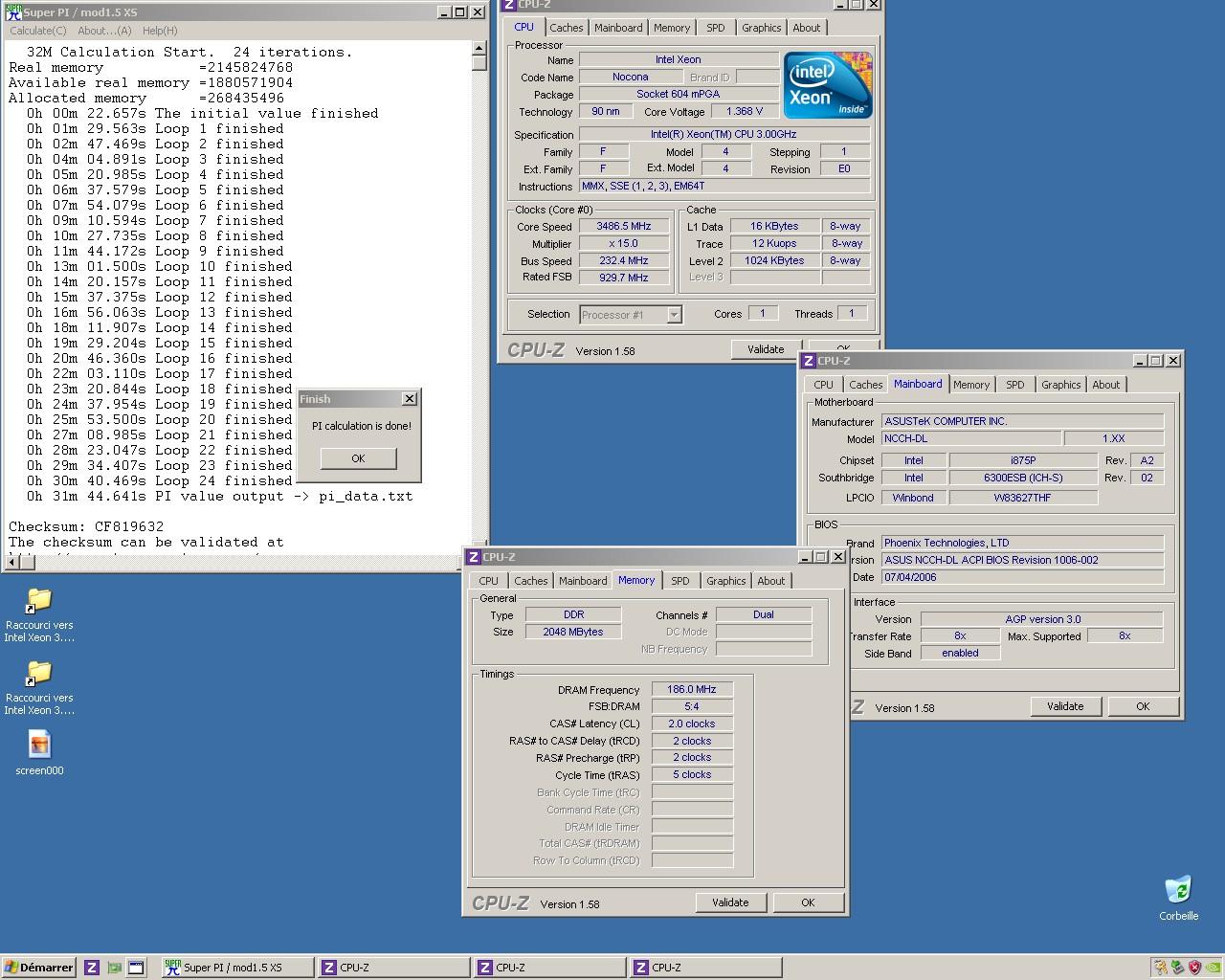Confirm the Finish dialog with OK
1225x980 pixels.
pos(358,458)
